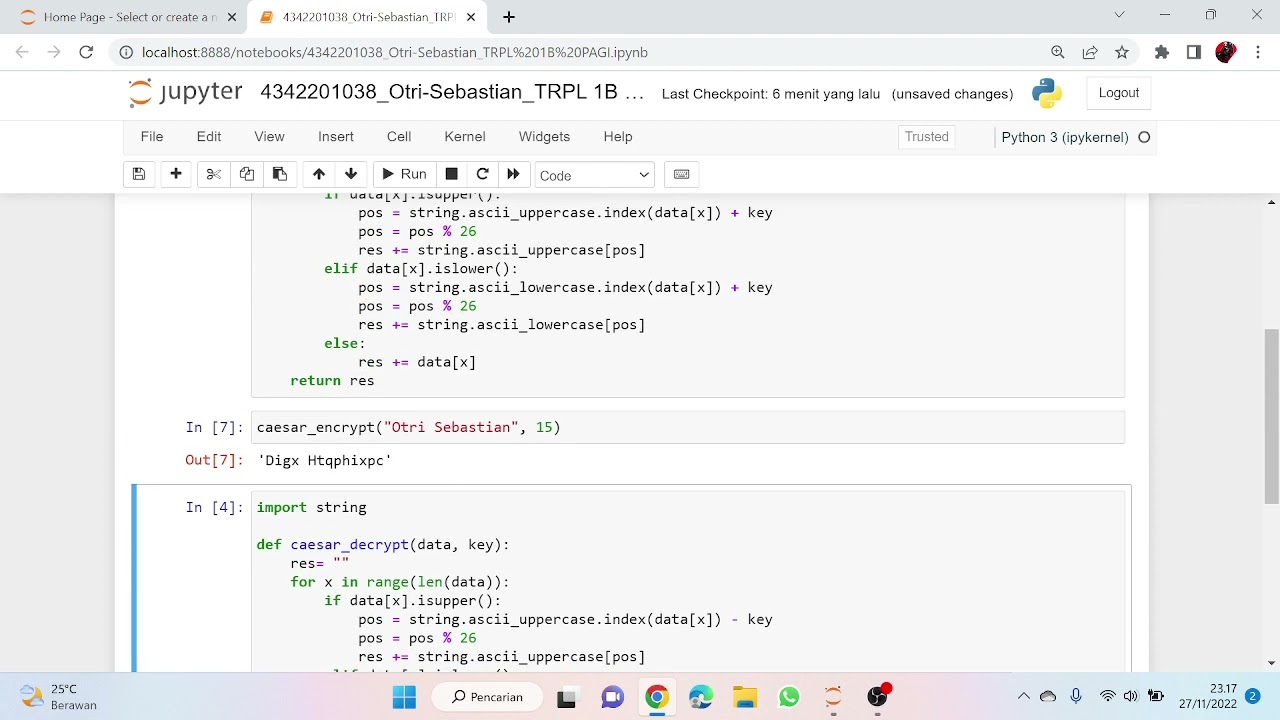Paste cells below using clipboard icon
Viewport: 1280px width, 720px height.
pyautogui.click(x=280, y=174)
